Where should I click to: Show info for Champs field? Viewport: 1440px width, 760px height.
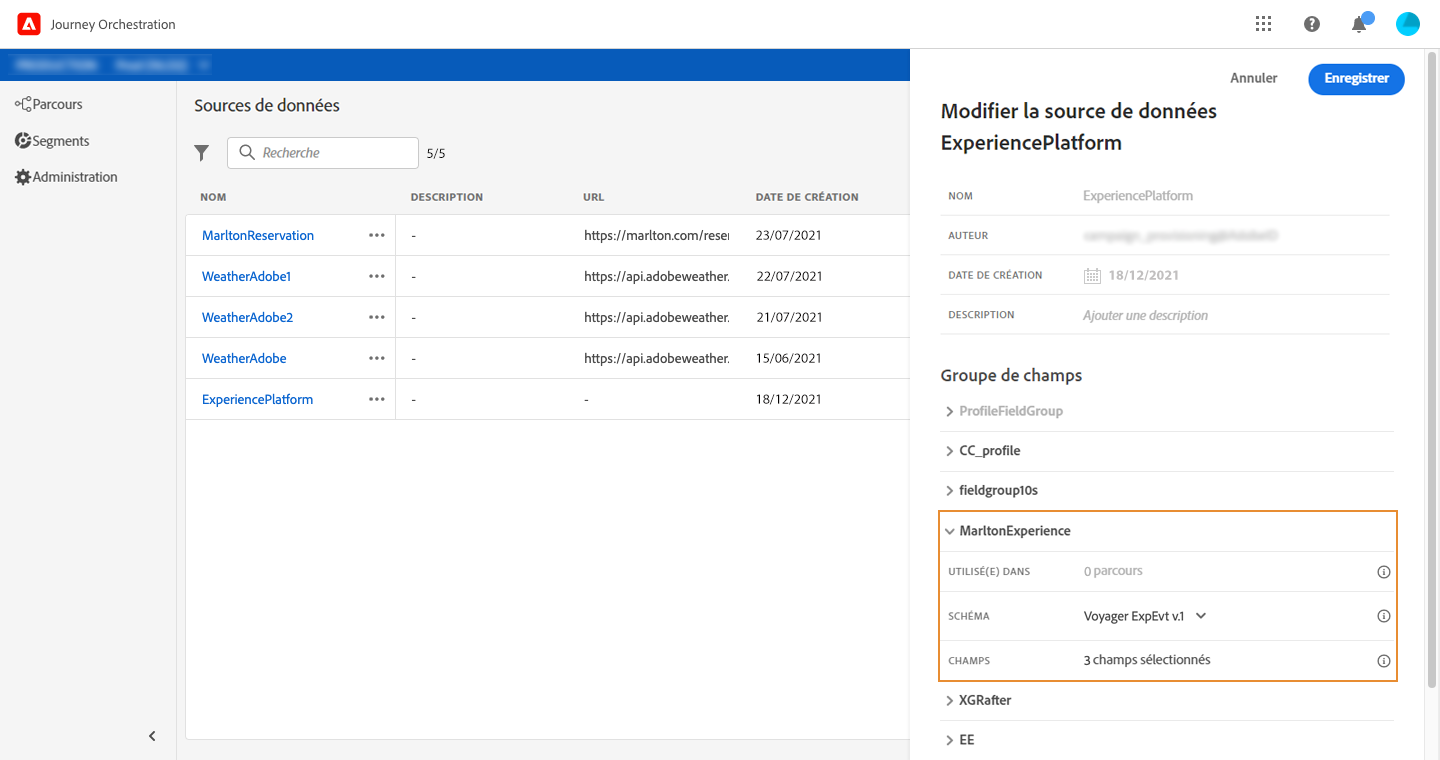tap(1384, 661)
